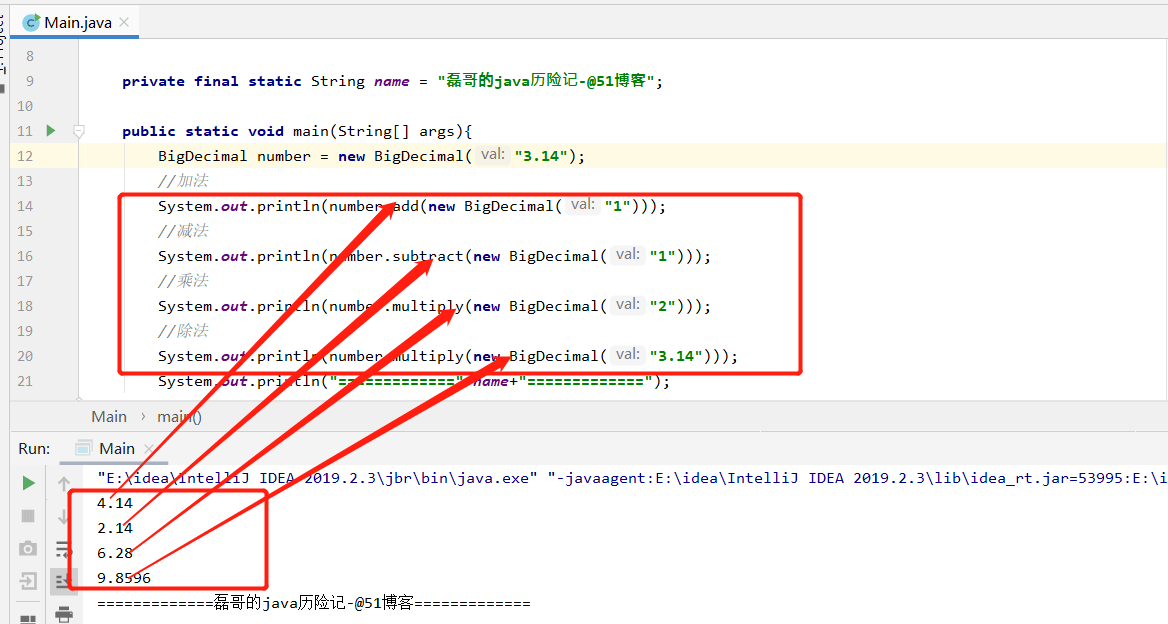Screen dimensions: 1168x624
Task: Click line number 9 in the gutter
Action: tap(29, 81)
